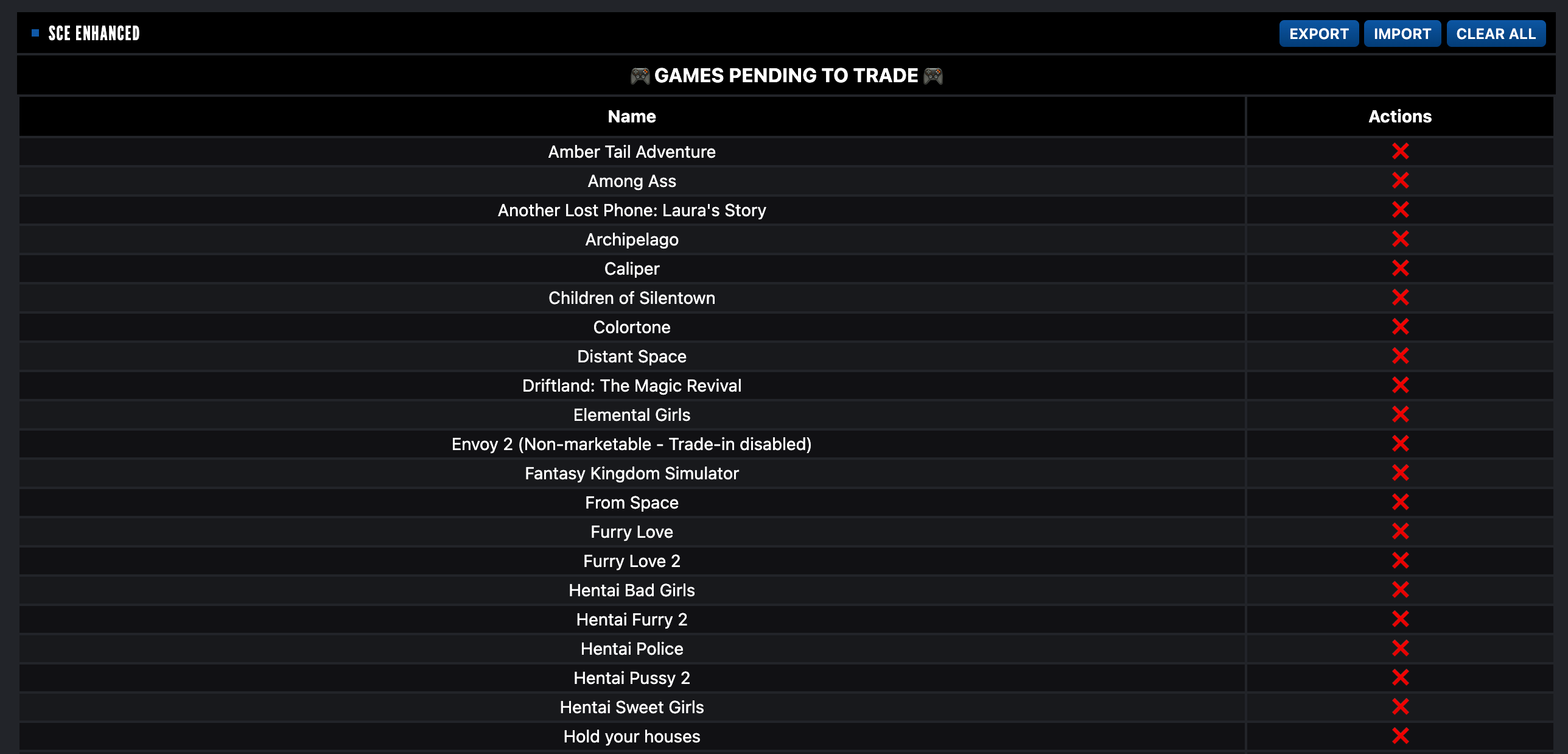This screenshot has width=1568, height=754.
Task: Remove Amber Tail Adventure from trade list
Action: [x=1399, y=152]
